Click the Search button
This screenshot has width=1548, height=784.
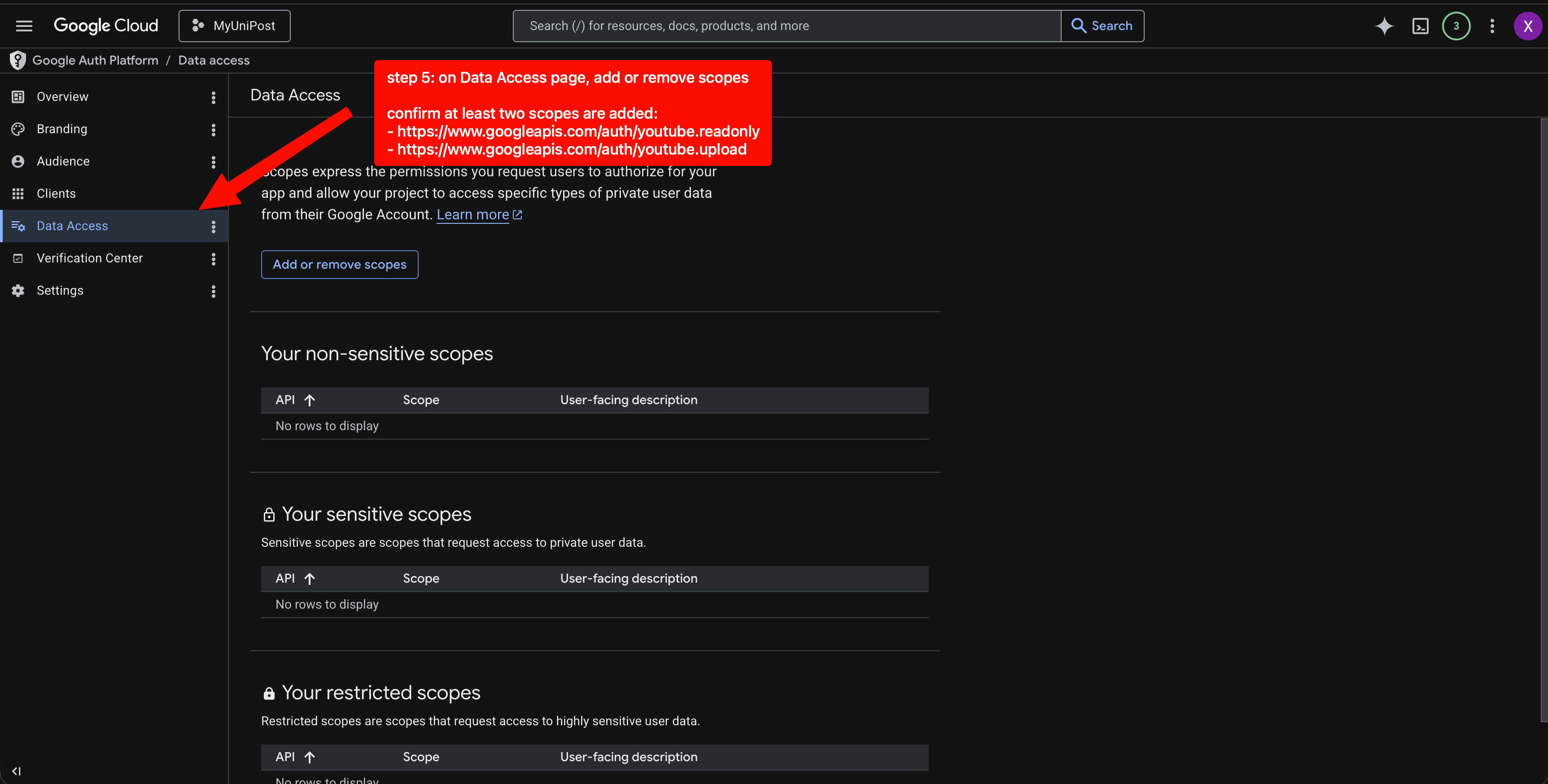(x=1102, y=26)
